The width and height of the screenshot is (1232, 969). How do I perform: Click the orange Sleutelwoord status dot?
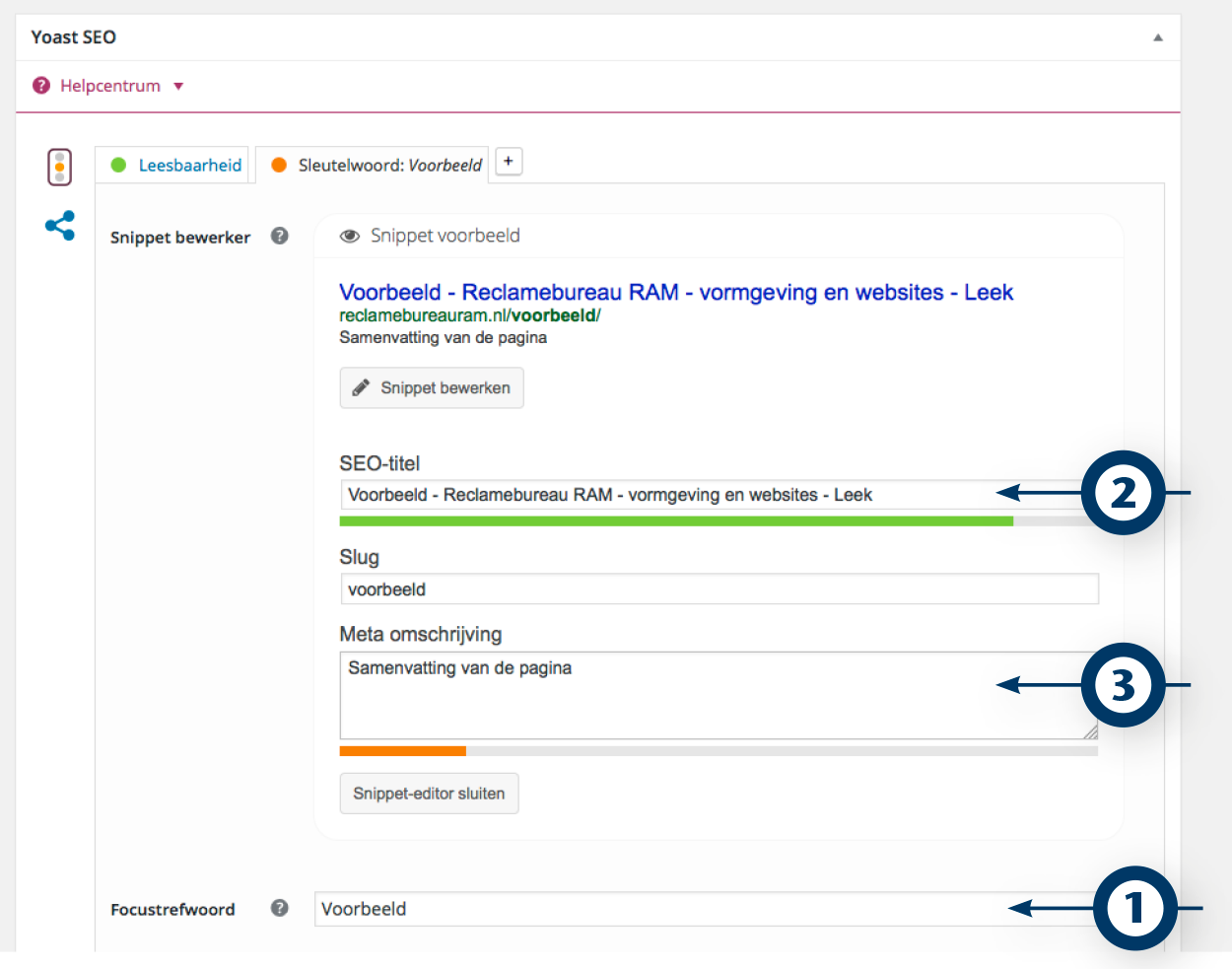pos(279,166)
